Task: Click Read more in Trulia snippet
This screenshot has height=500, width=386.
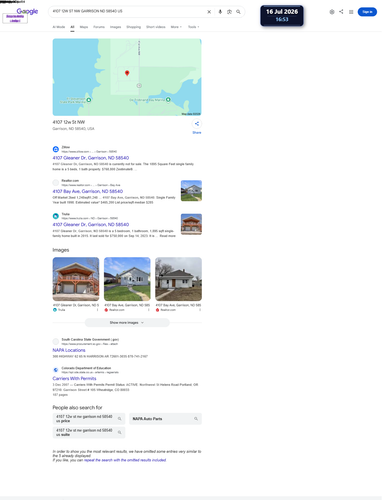Action: pyautogui.click(x=167, y=236)
